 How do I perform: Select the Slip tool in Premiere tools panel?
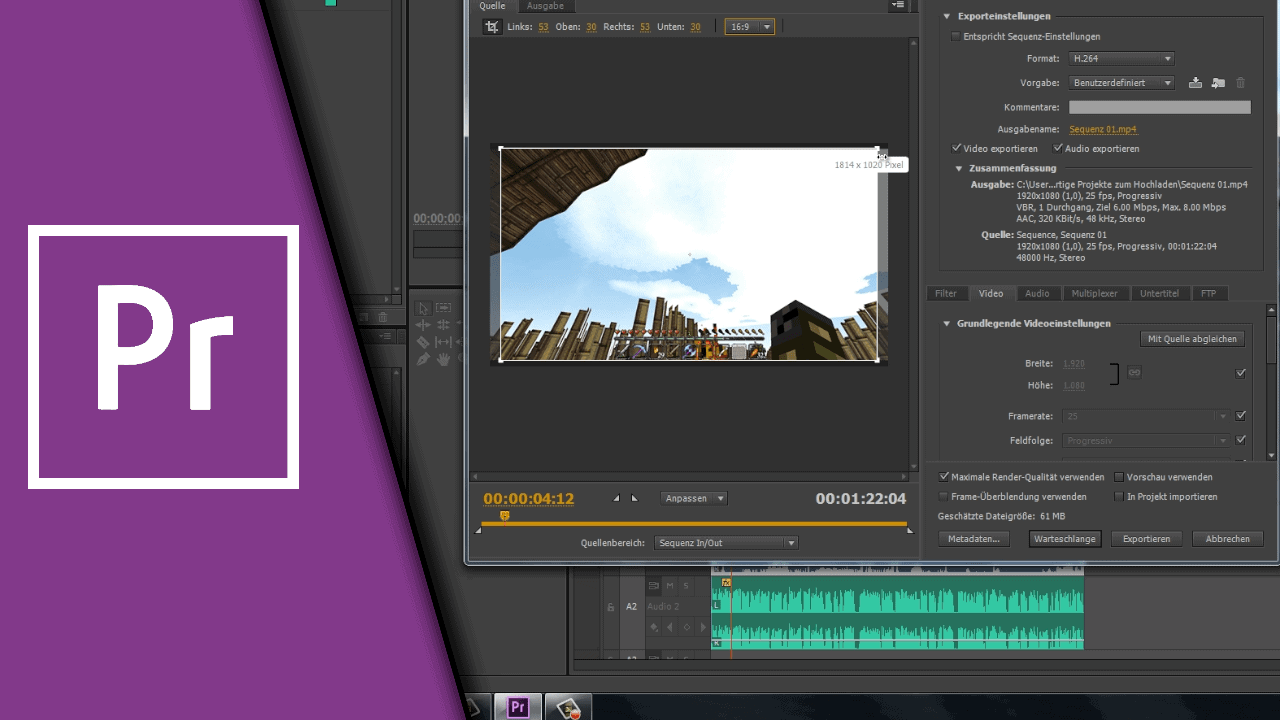pyautogui.click(x=442, y=342)
